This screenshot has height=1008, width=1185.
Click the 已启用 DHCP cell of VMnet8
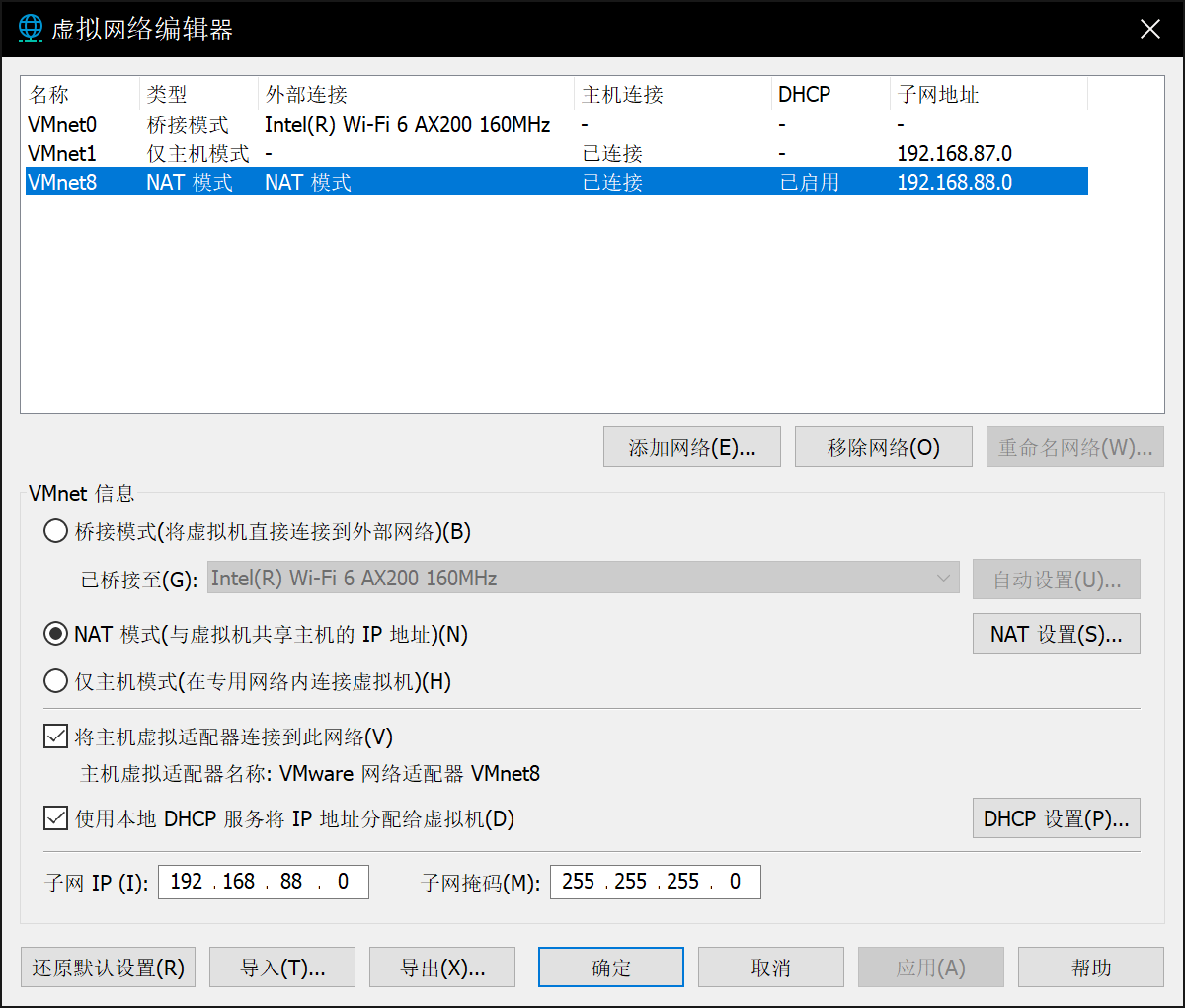click(x=810, y=183)
